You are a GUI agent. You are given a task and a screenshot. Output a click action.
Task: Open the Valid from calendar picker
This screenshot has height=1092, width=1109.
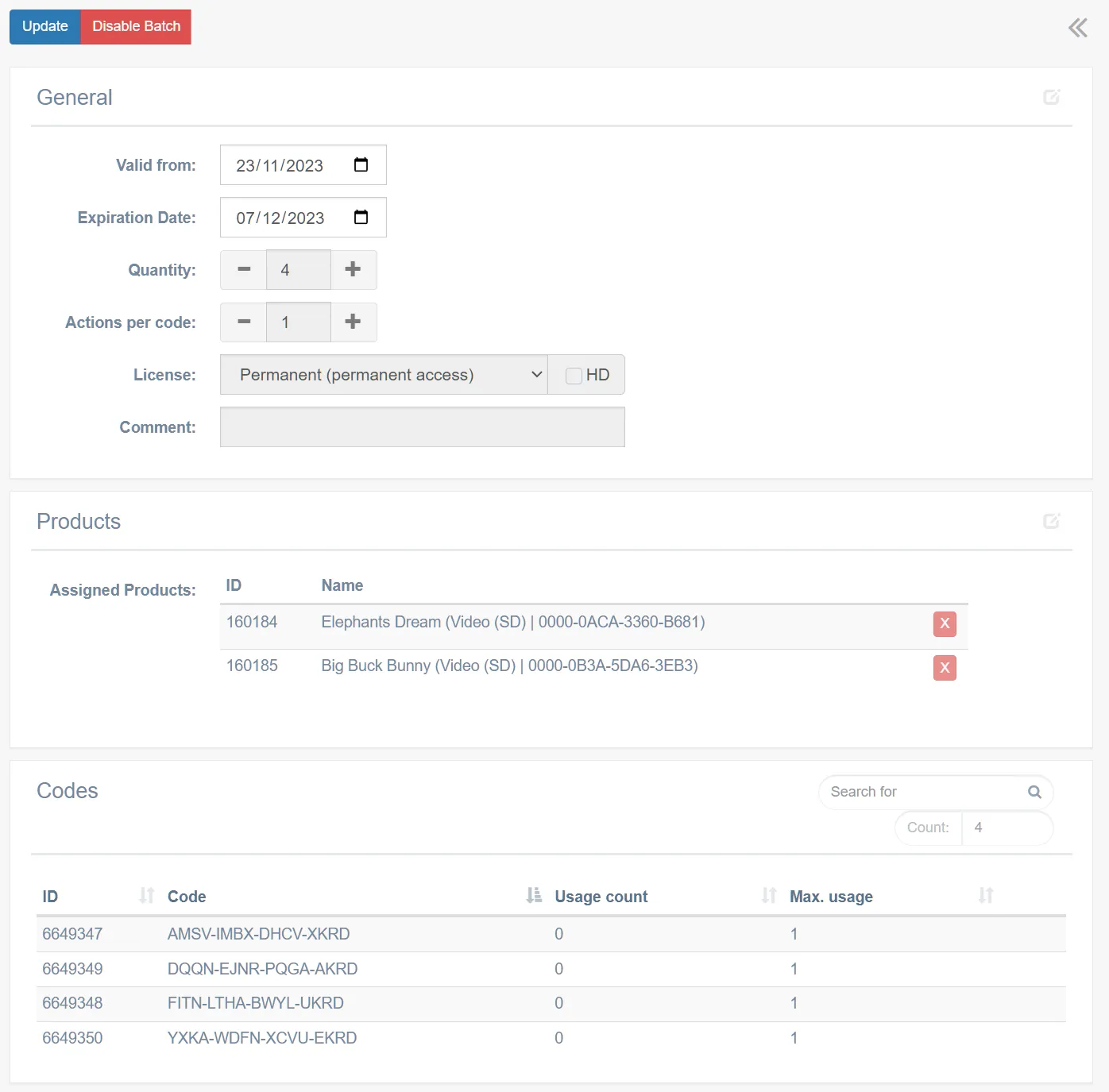(x=361, y=165)
